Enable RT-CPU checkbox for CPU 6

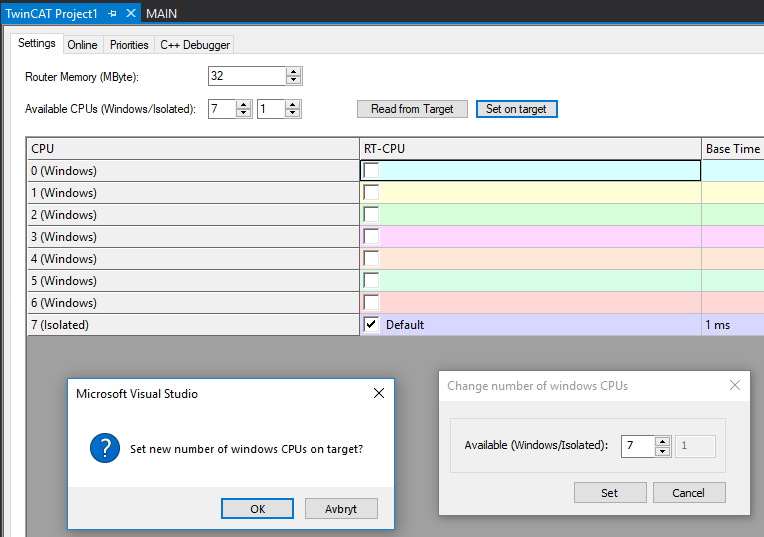[x=371, y=302]
